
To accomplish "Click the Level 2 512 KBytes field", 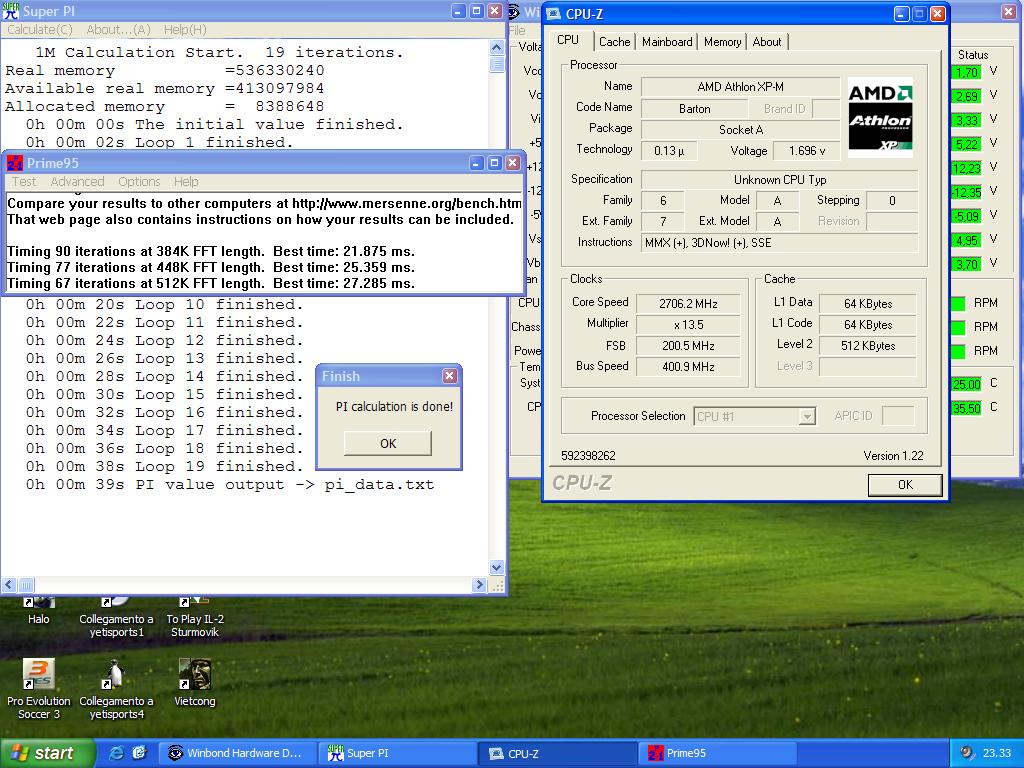I will click(868, 345).
